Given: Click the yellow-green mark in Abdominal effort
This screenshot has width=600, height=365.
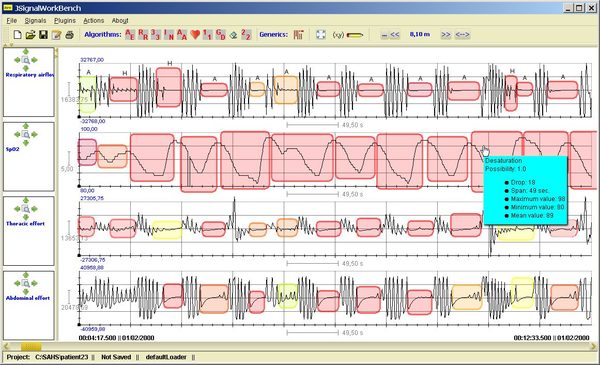Looking at the screenshot, I should (x=287, y=296).
